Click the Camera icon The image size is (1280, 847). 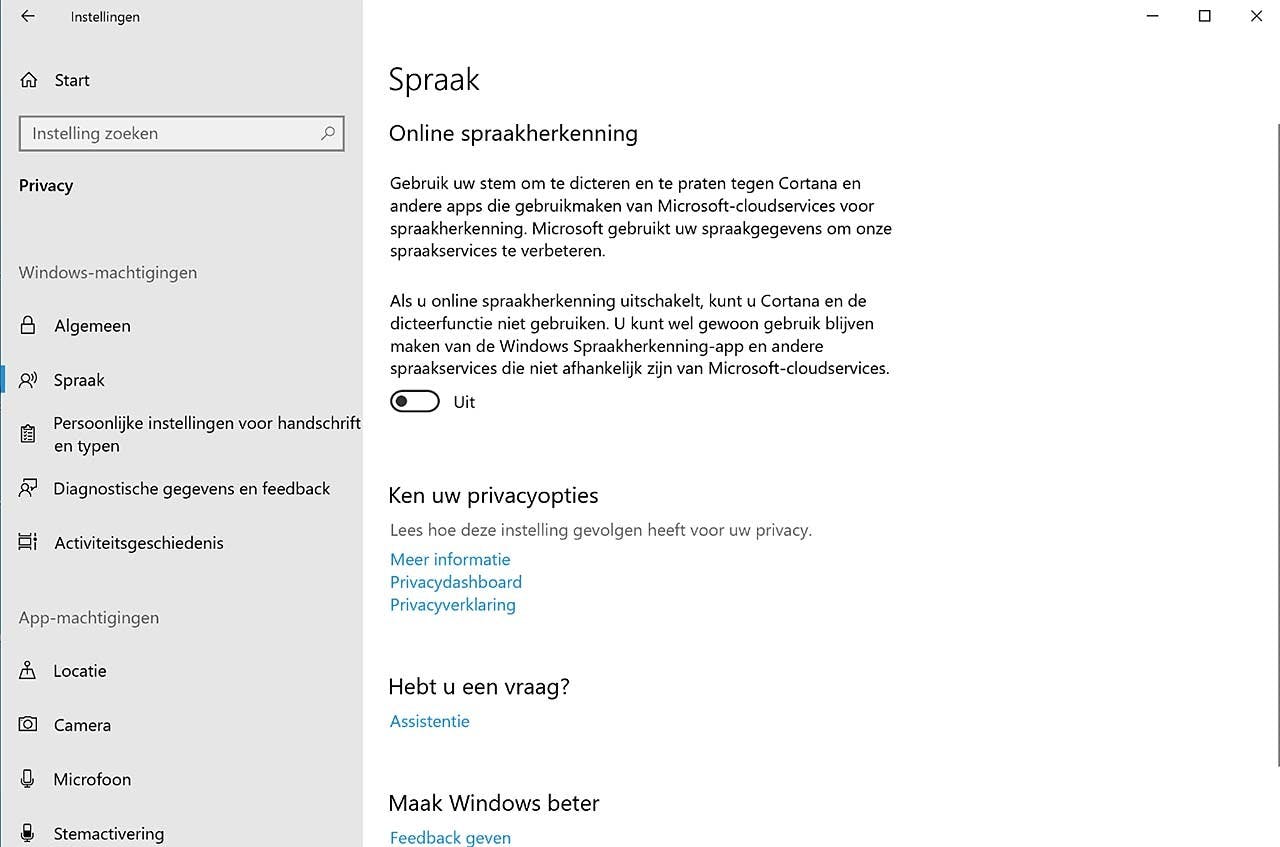[28, 725]
